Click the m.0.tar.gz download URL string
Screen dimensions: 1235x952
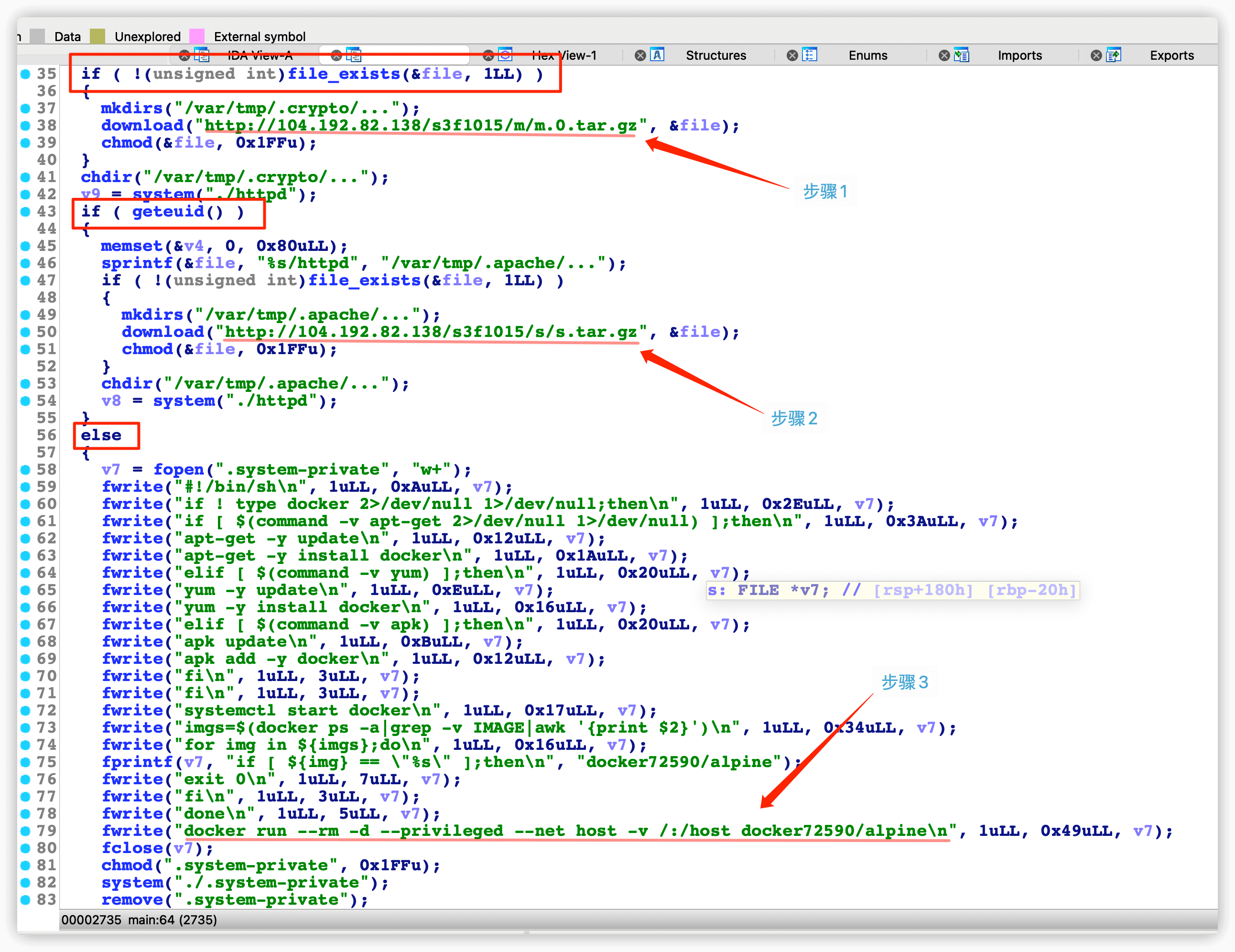click(x=420, y=126)
